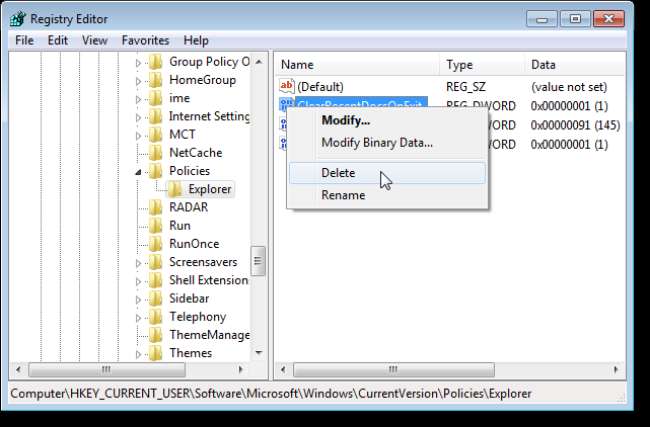
Task: Select the ThemeManager folder icon
Action: pyautogui.click(x=156, y=335)
